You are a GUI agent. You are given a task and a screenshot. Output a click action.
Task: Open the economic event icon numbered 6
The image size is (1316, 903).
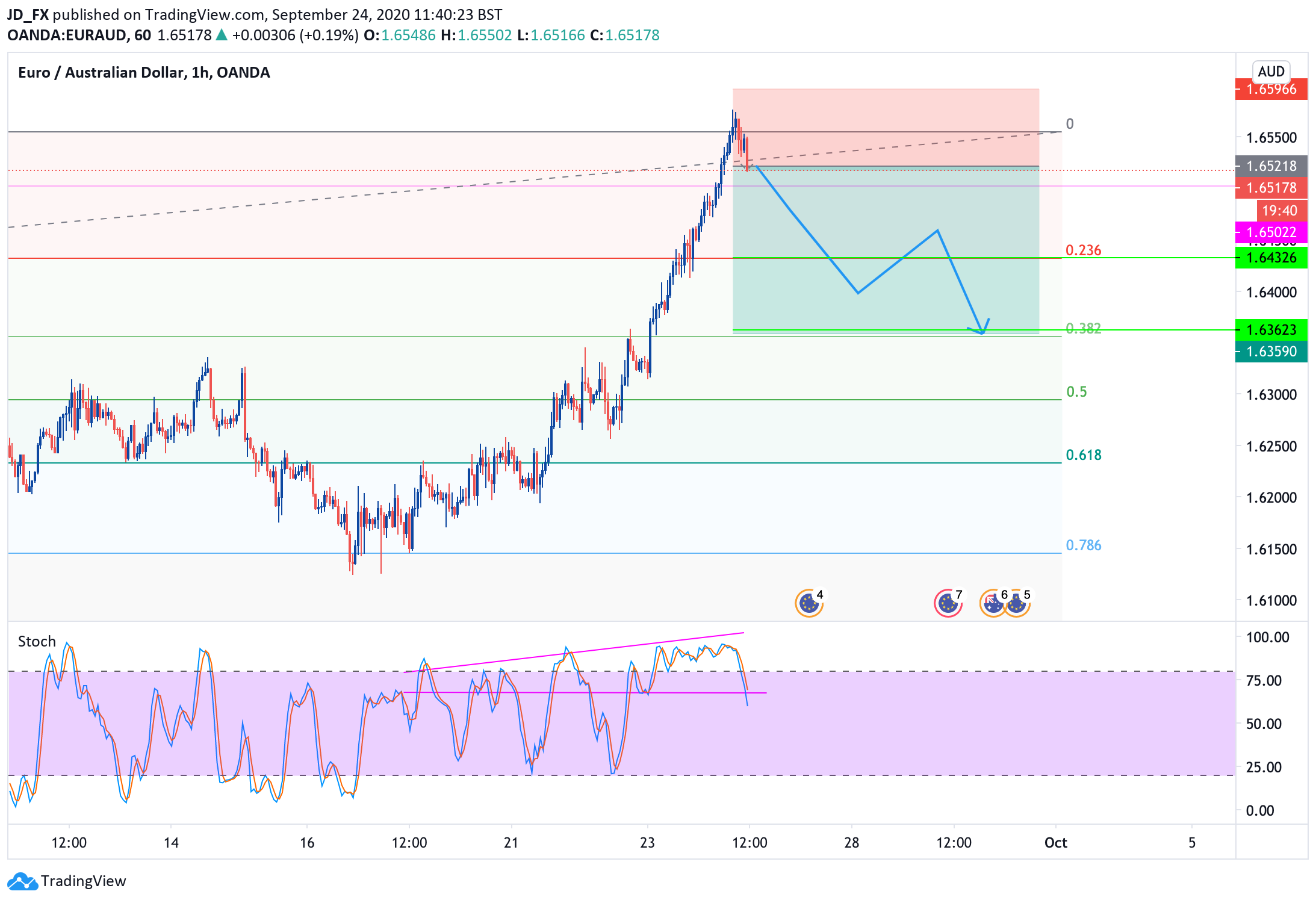coord(993,603)
